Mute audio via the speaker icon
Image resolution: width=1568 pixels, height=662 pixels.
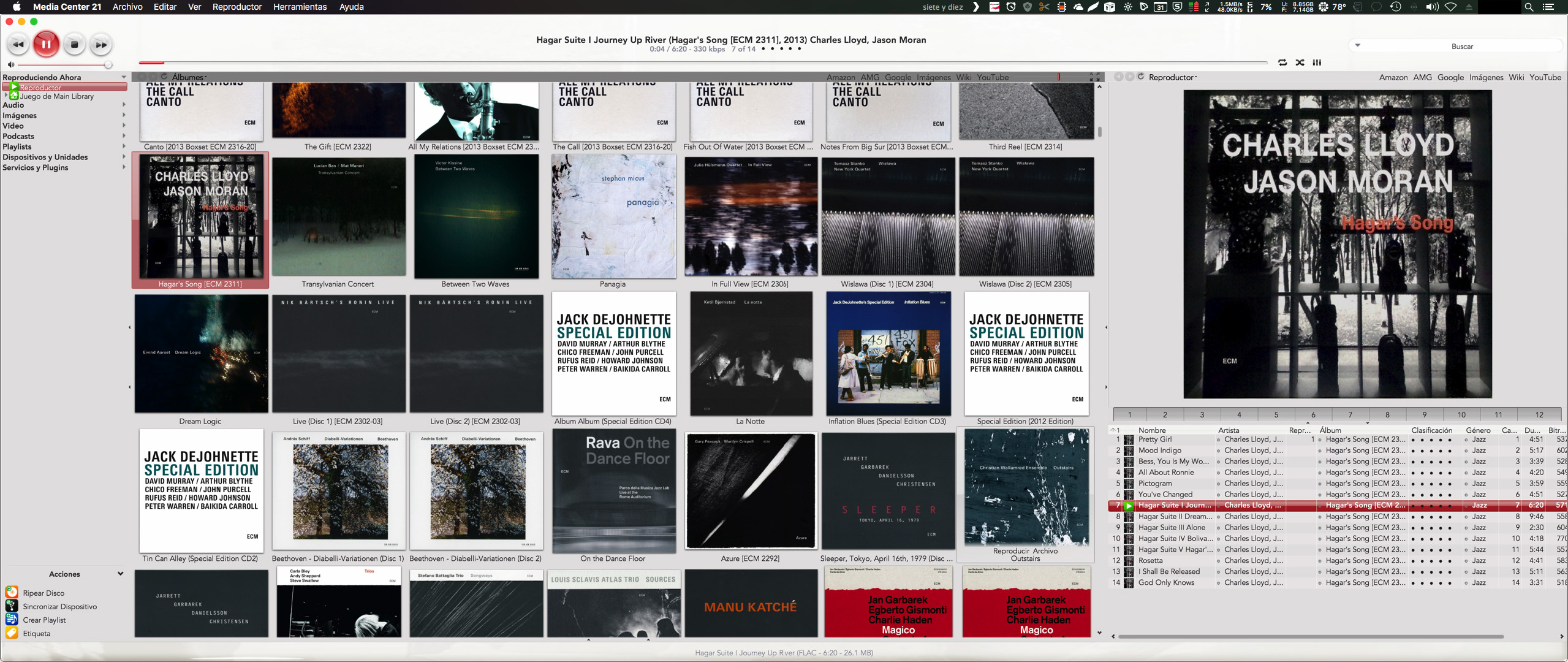(10, 64)
